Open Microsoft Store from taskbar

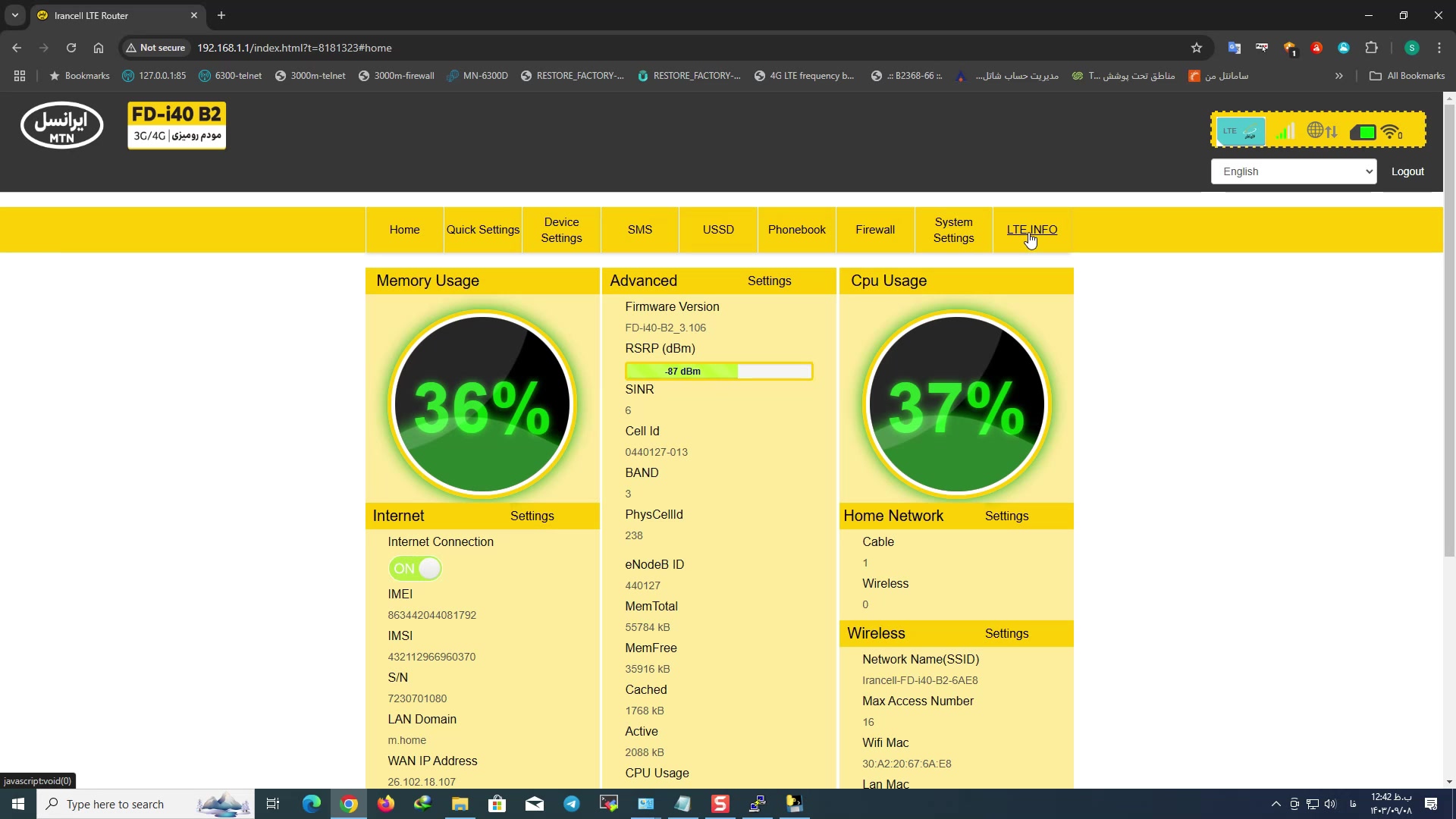497,804
